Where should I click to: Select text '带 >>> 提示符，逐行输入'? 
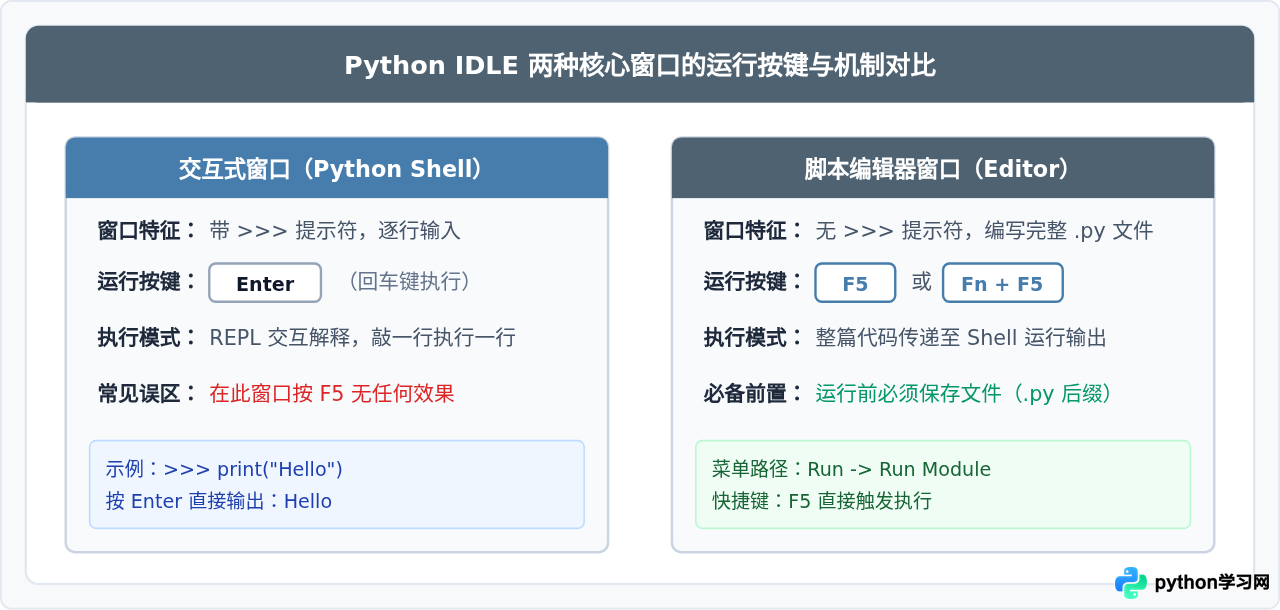coord(335,231)
